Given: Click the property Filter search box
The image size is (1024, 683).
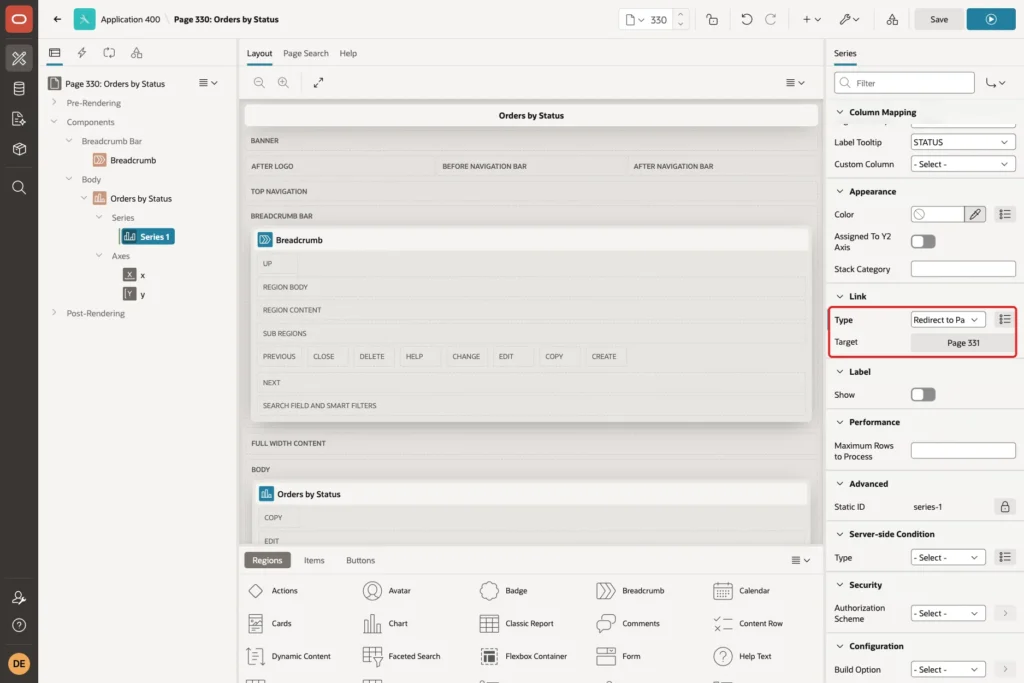Looking at the screenshot, I should pyautogui.click(x=904, y=83).
